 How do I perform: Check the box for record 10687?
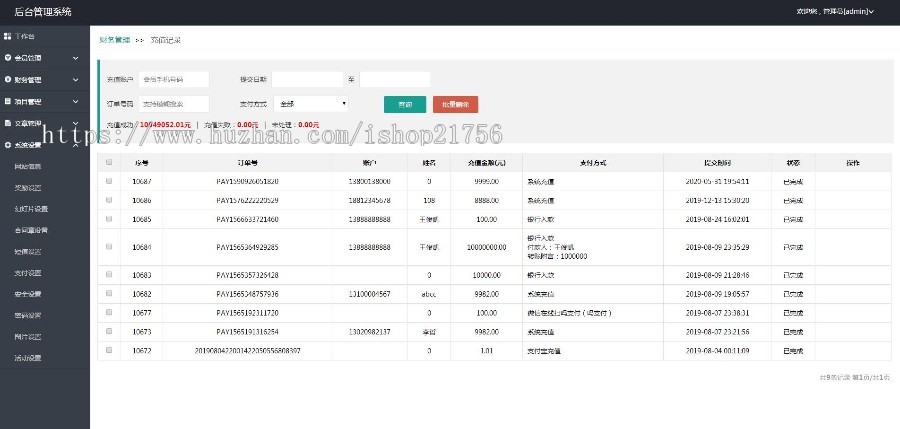(109, 181)
